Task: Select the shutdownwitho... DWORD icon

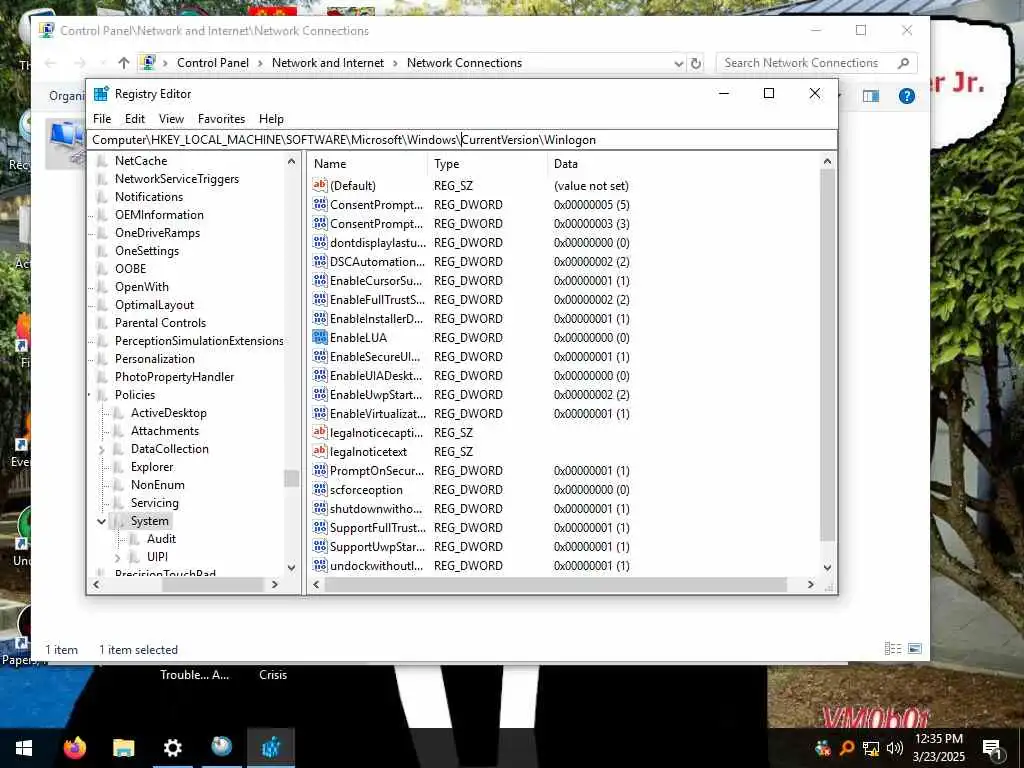Action: click(319, 508)
